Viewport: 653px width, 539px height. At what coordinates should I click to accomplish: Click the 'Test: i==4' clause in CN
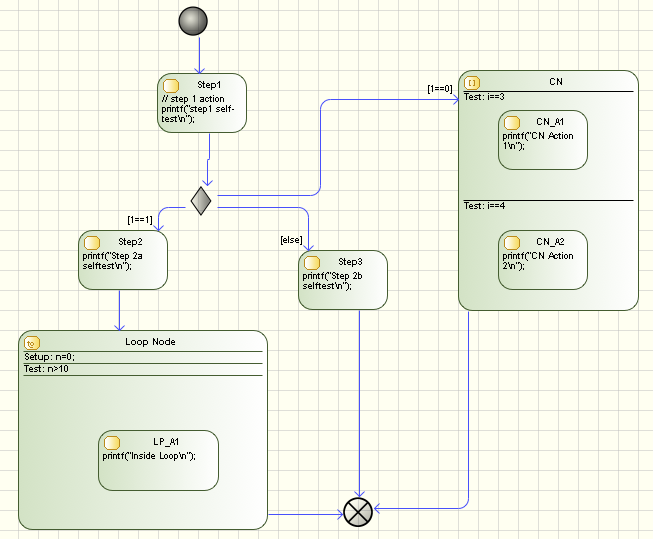pos(483,206)
